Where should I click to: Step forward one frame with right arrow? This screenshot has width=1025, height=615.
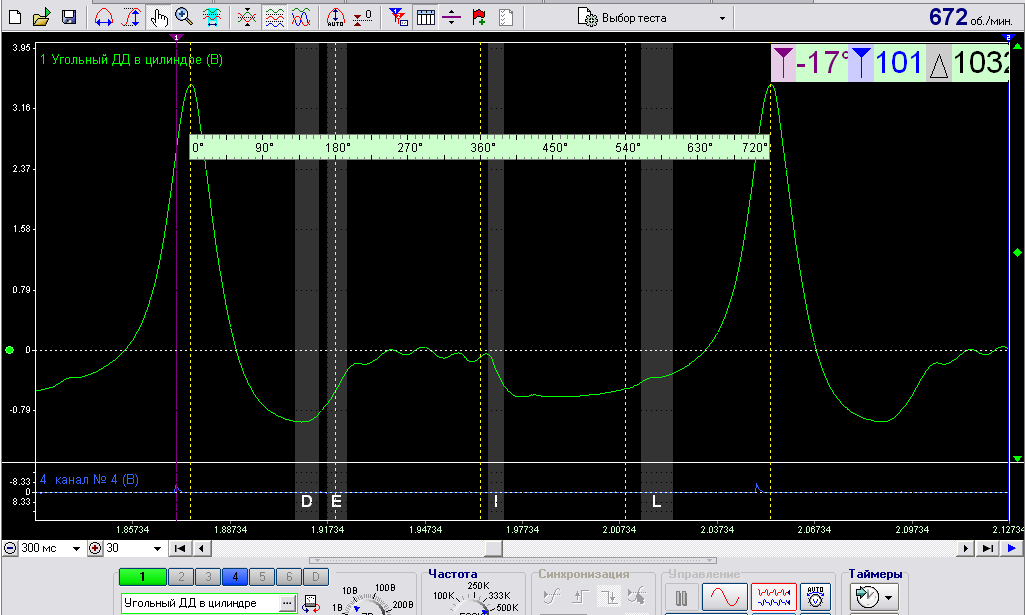coord(966,548)
